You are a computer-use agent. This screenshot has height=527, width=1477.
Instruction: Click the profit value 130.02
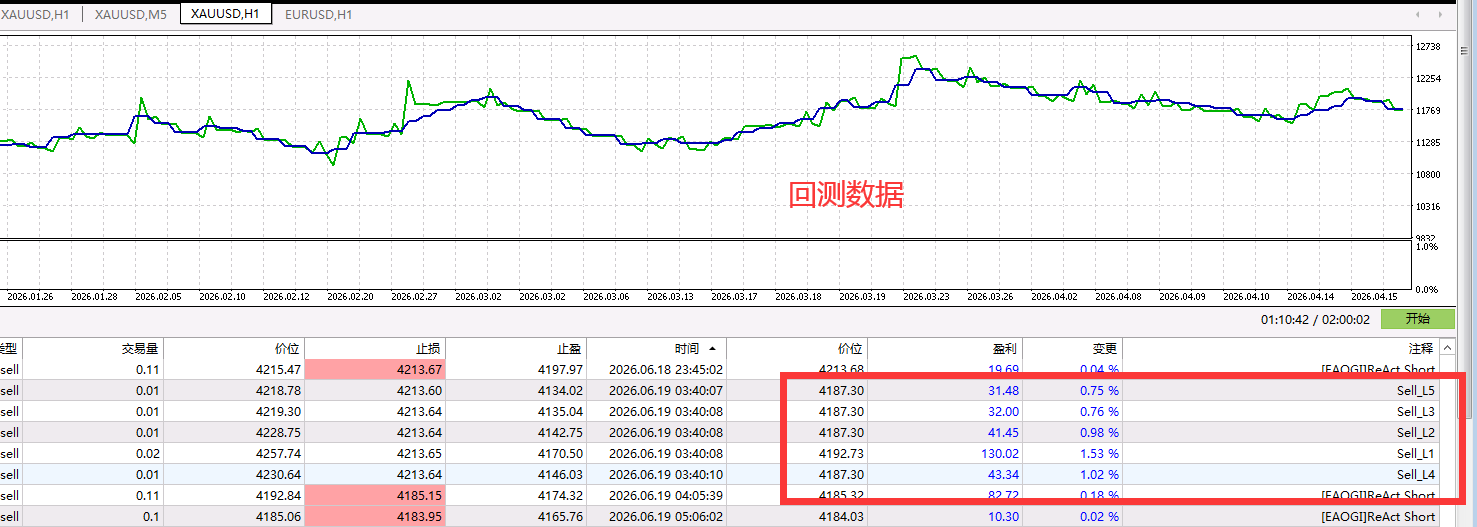1000,453
